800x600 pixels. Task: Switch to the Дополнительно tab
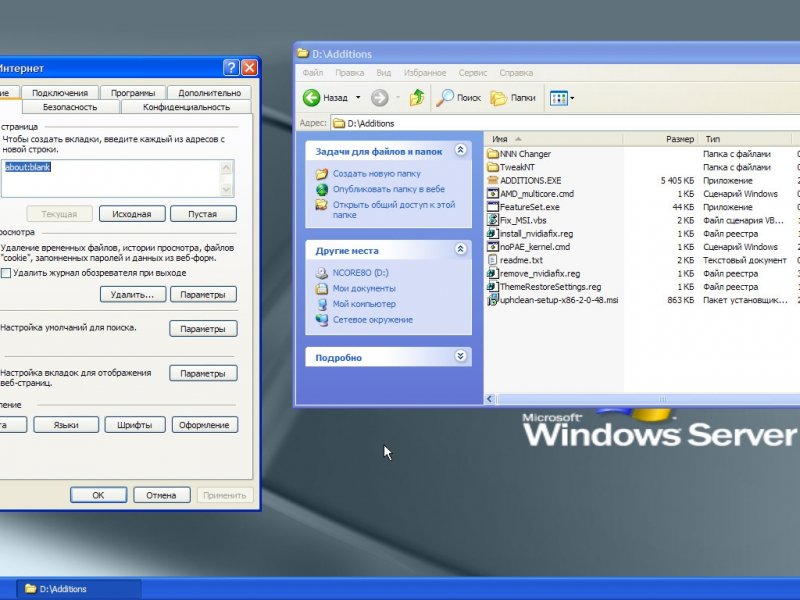(210, 92)
